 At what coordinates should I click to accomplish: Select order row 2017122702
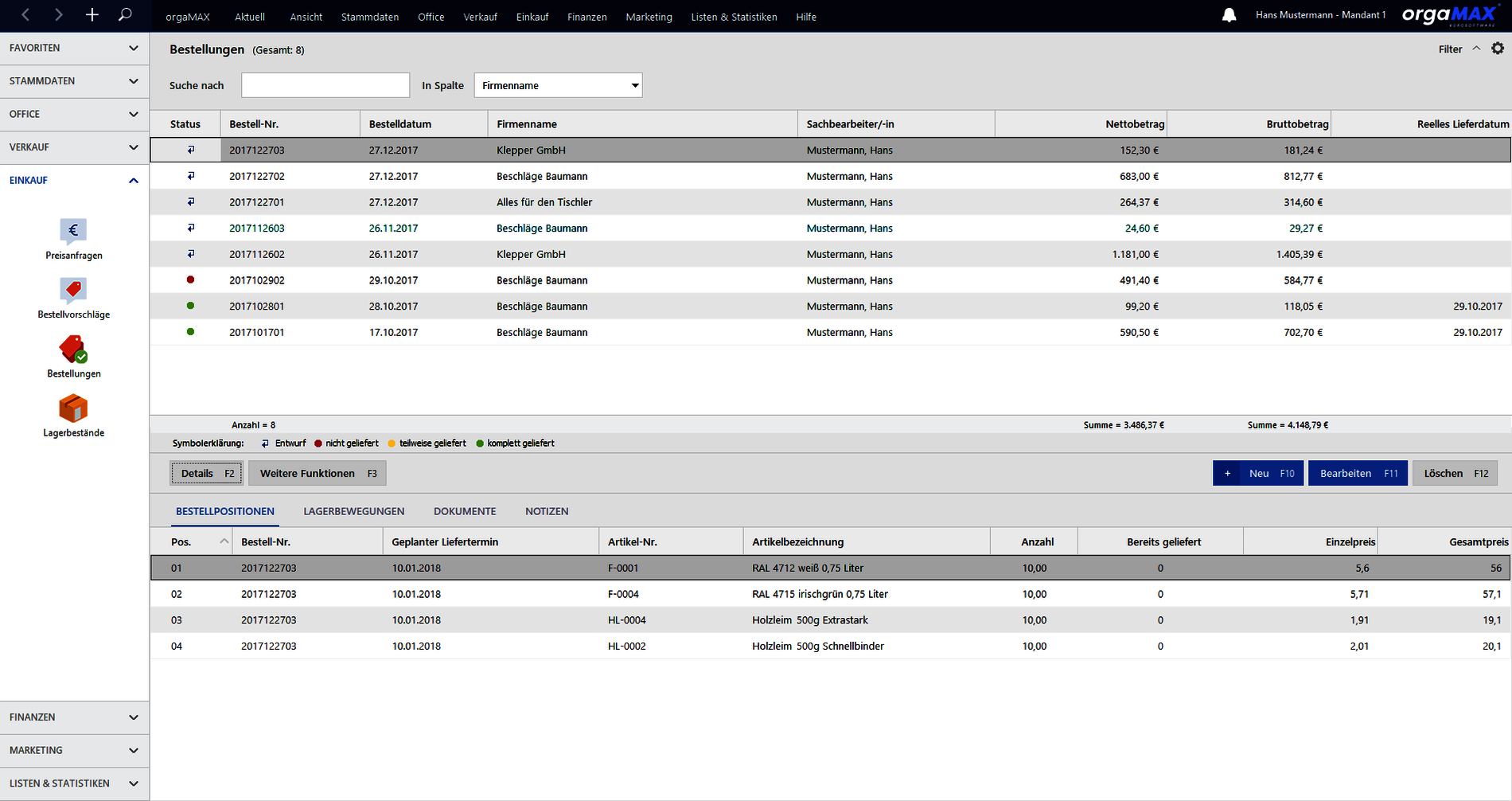(x=831, y=176)
